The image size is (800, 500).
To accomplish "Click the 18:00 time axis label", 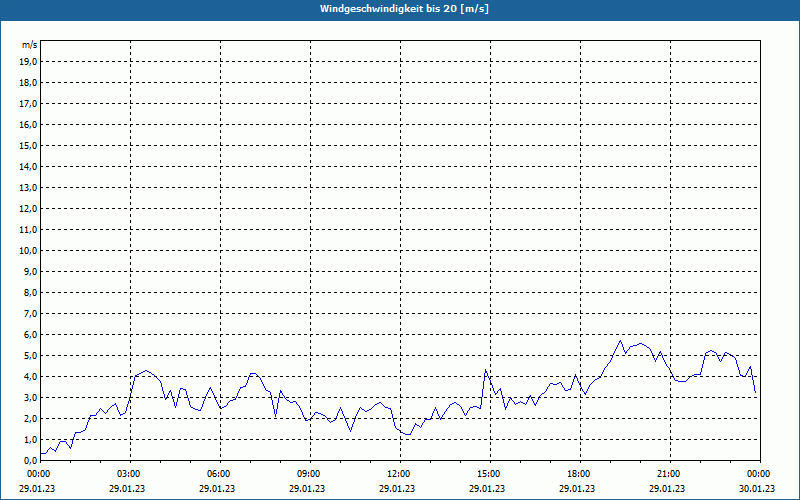I will (578, 474).
